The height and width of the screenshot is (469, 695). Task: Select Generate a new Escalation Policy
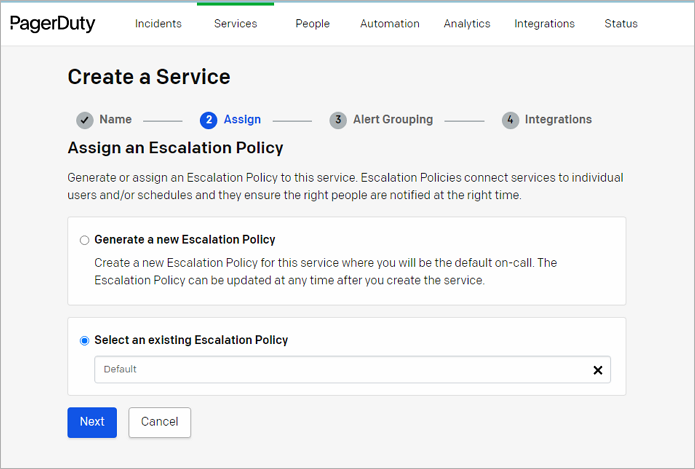click(85, 240)
